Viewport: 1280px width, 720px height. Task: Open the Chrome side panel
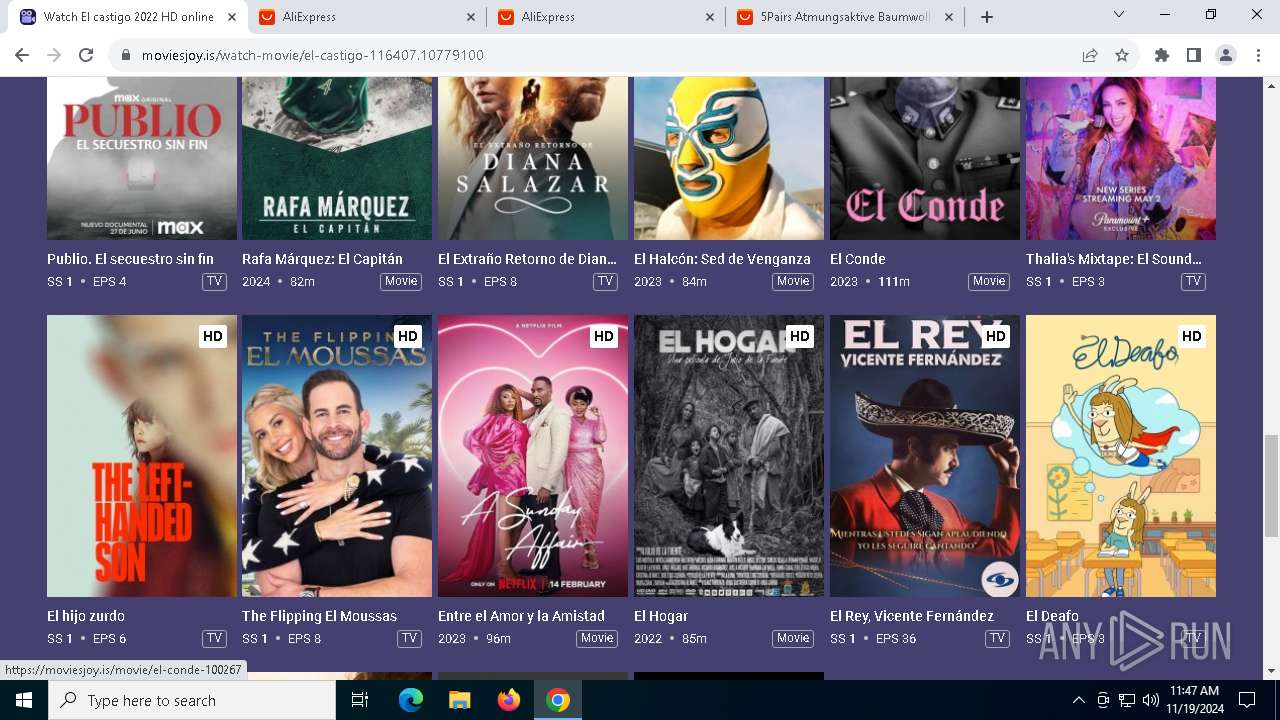1194,55
